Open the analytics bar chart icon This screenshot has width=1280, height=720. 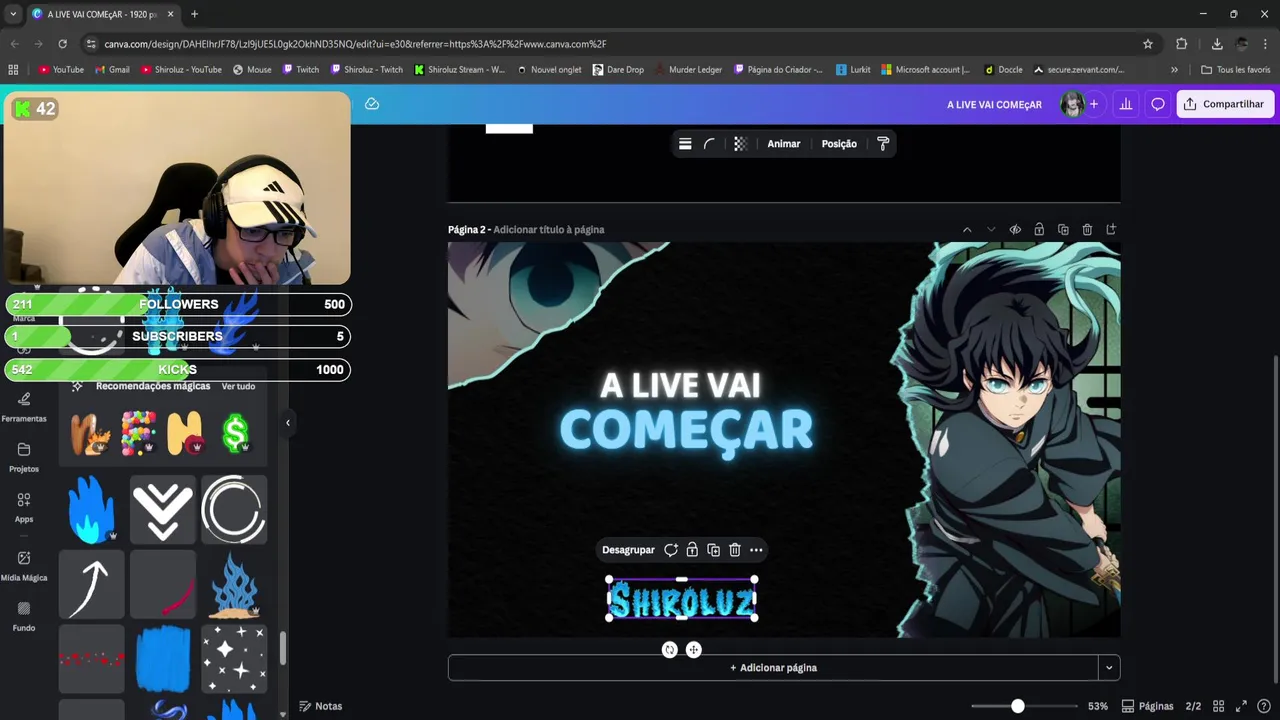[1126, 104]
